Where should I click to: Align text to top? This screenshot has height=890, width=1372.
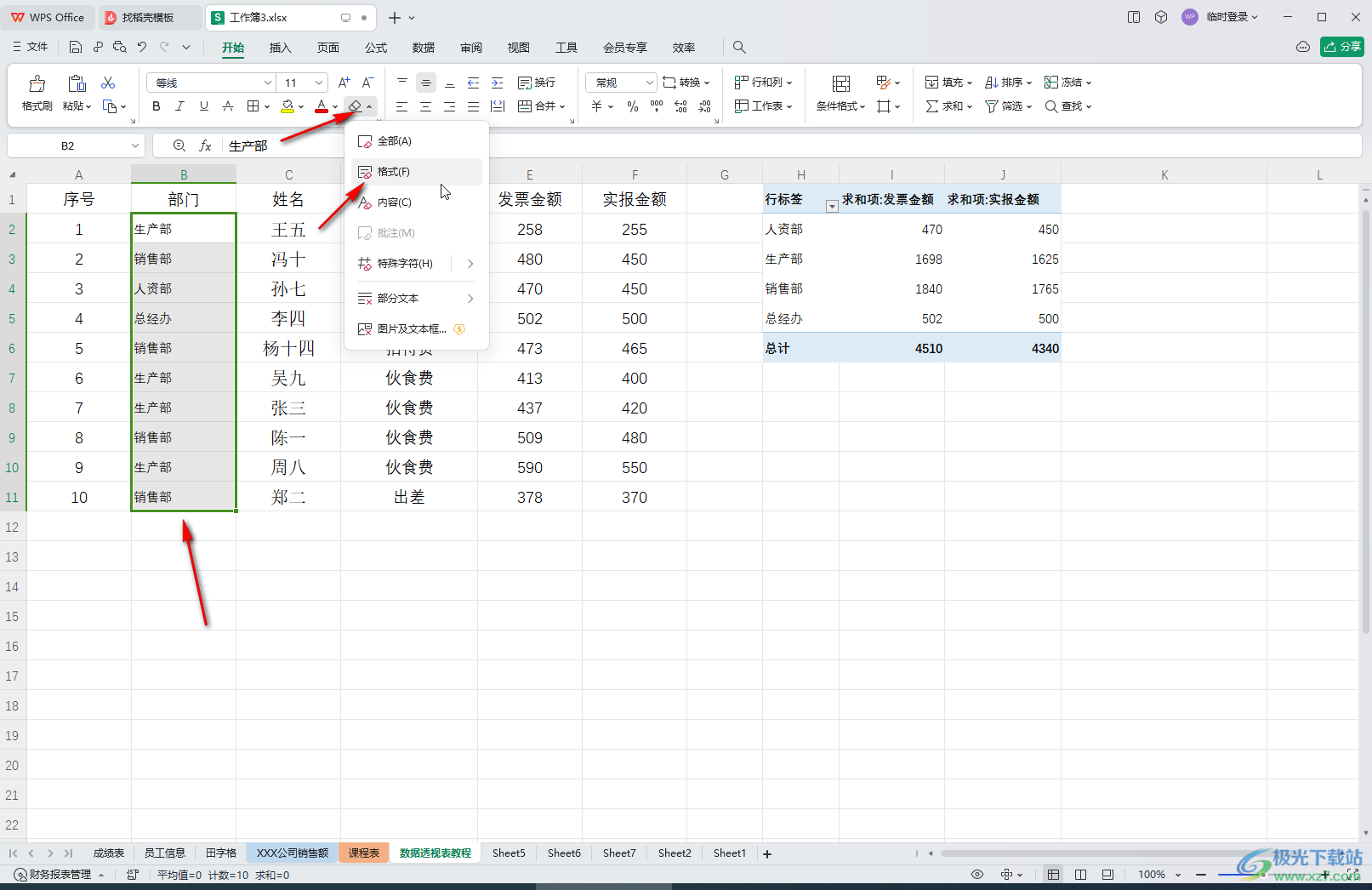point(402,83)
